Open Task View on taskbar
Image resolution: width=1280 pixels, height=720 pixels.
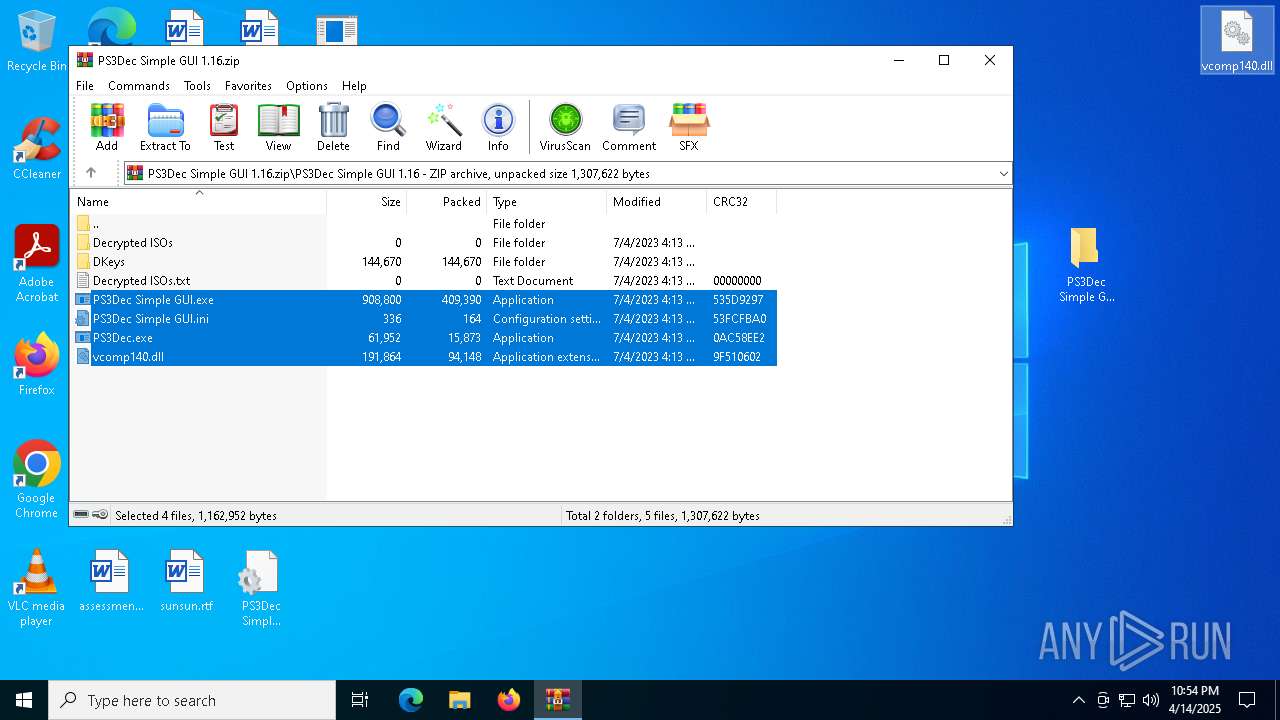tap(360, 700)
